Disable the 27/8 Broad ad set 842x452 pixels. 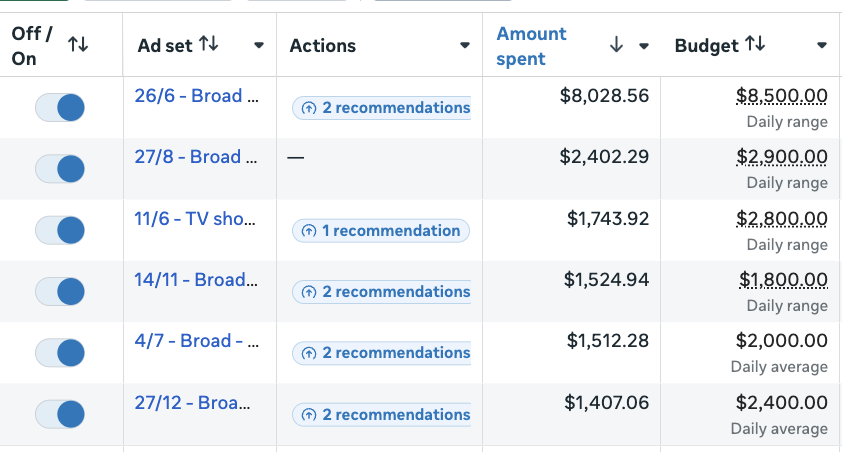[60, 169]
